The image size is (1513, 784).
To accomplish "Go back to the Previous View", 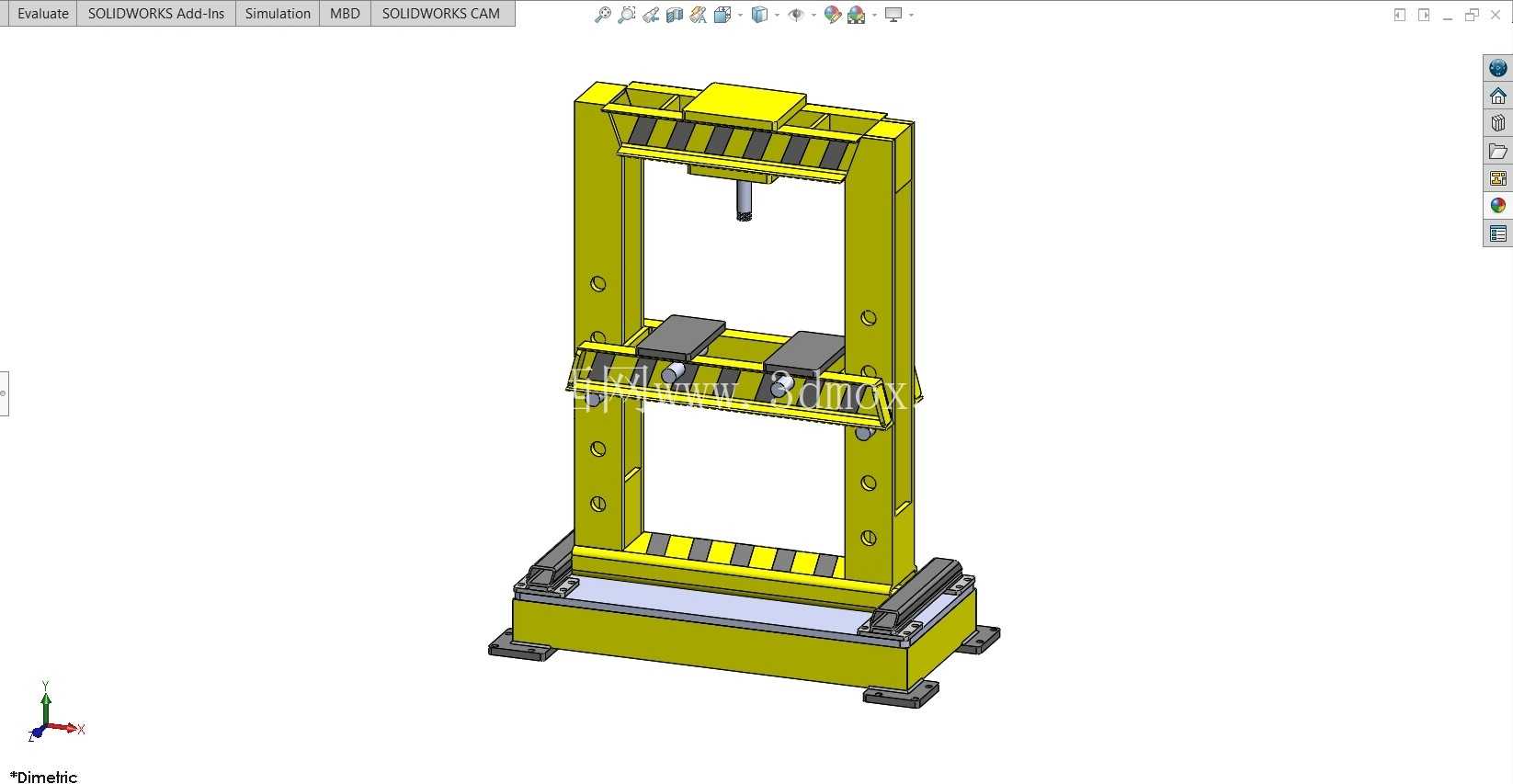I will [x=651, y=15].
